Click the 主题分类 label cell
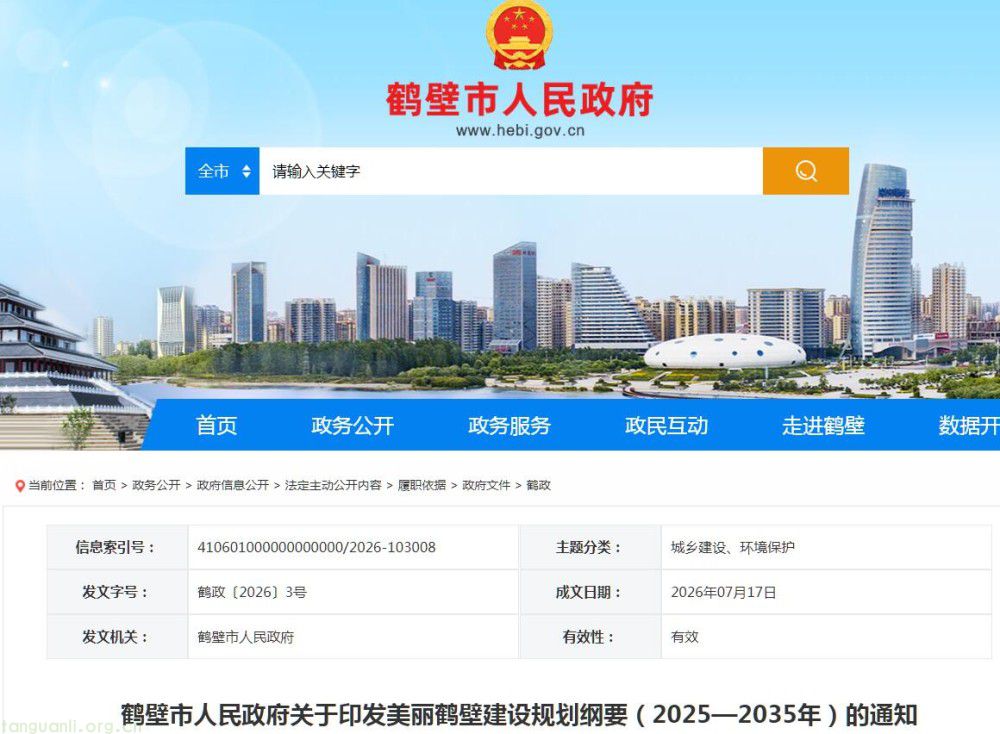The width and height of the screenshot is (1000, 734). [x=591, y=547]
